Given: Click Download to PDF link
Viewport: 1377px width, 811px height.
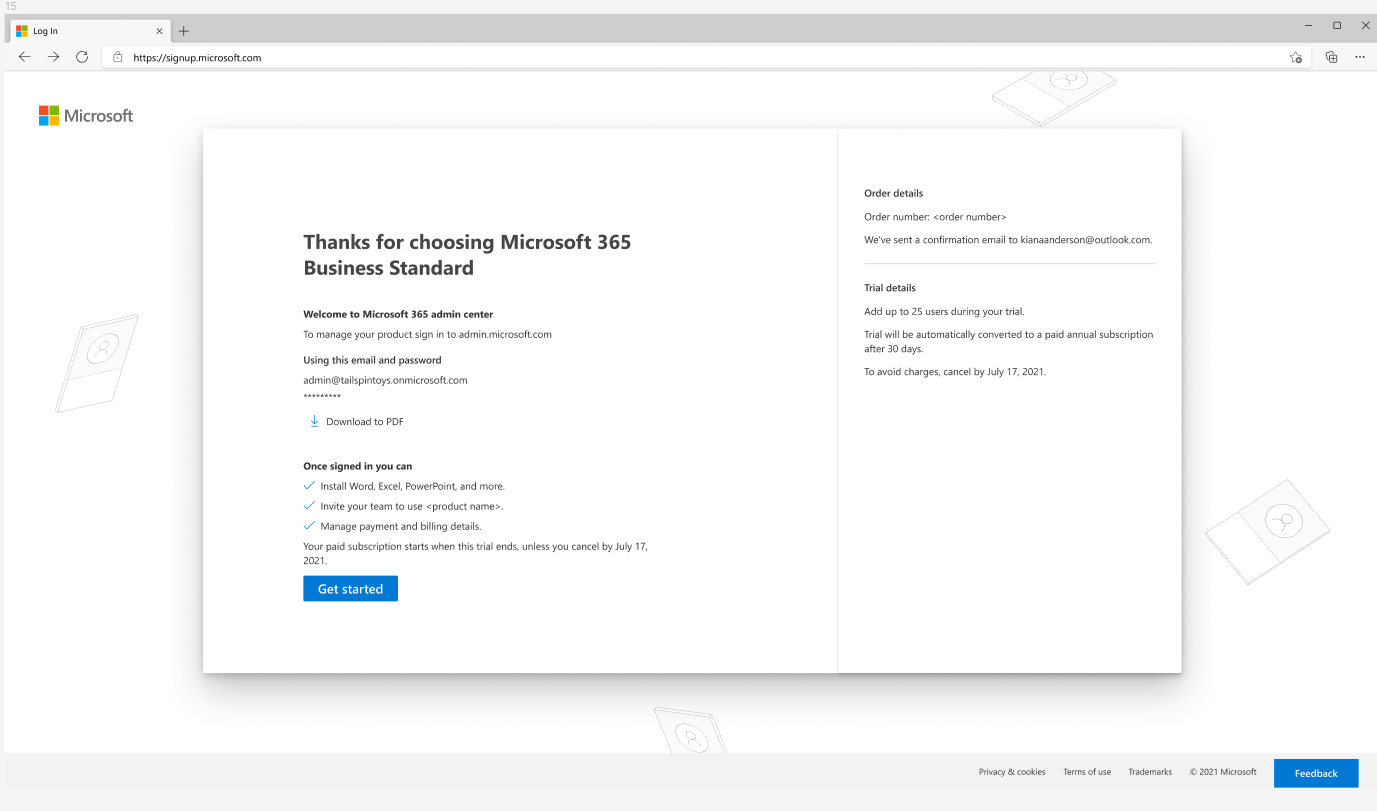Looking at the screenshot, I should [365, 421].
